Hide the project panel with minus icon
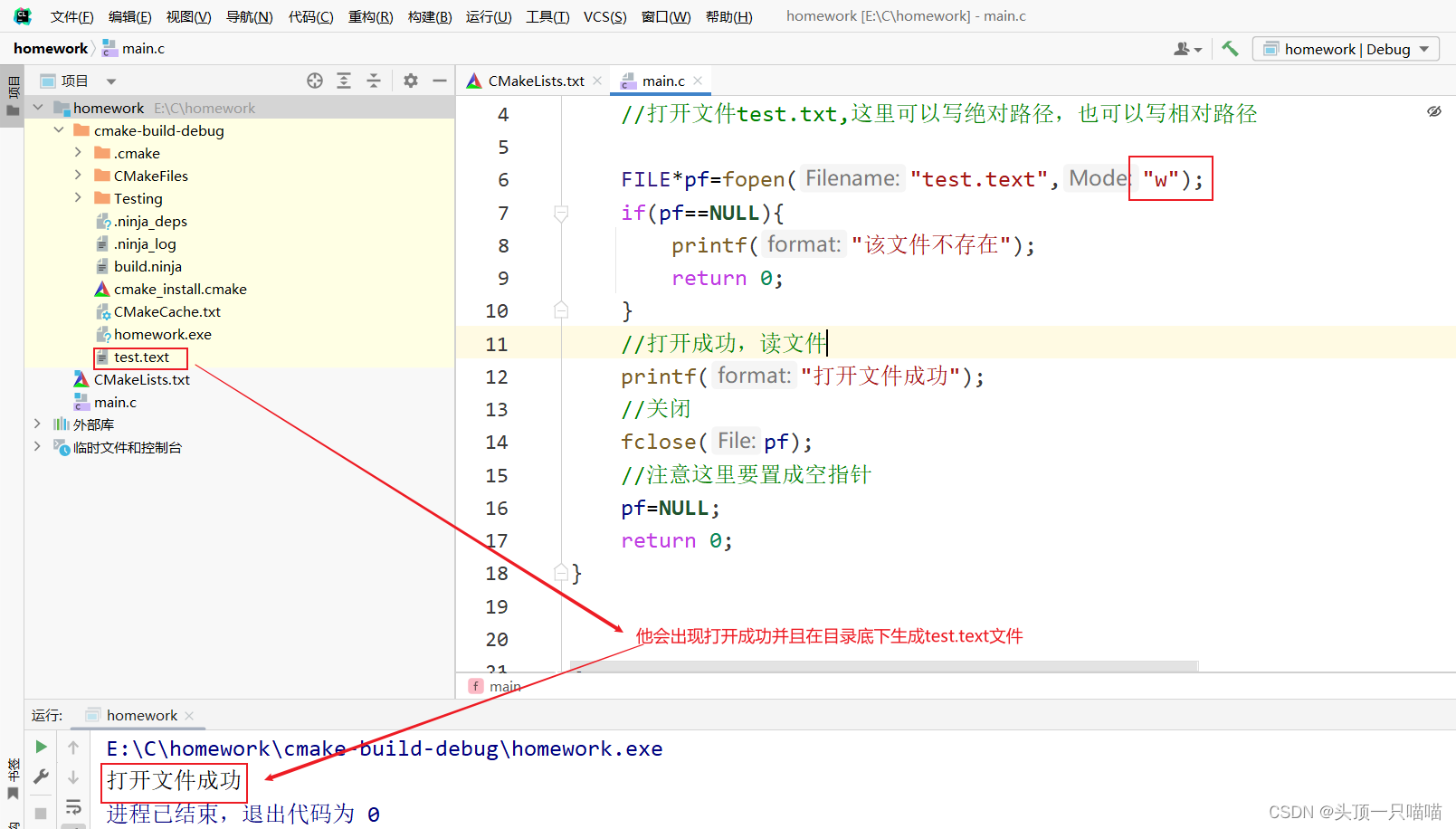1456x829 pixels. click(440, 81)
